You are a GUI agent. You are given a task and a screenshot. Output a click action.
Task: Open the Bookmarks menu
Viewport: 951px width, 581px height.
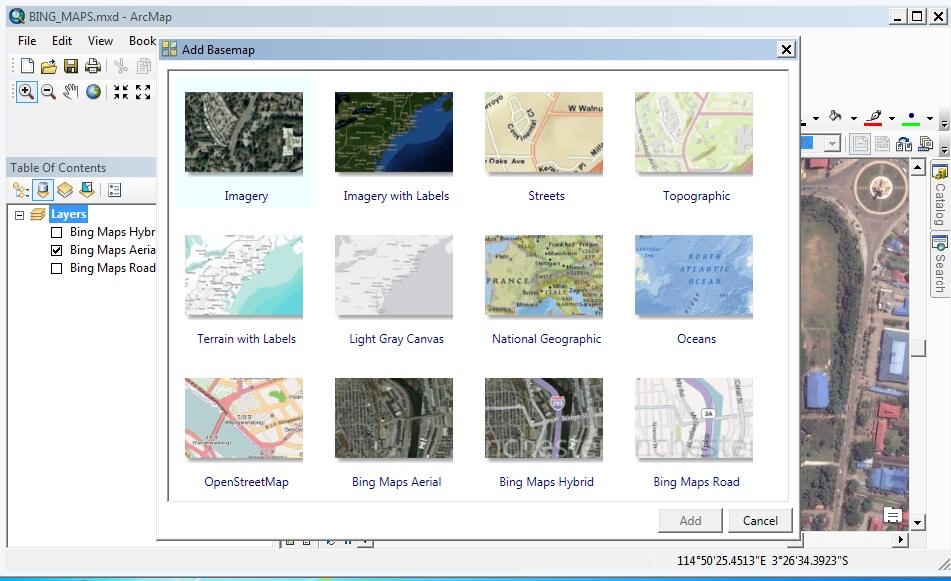tap(143, 41)
